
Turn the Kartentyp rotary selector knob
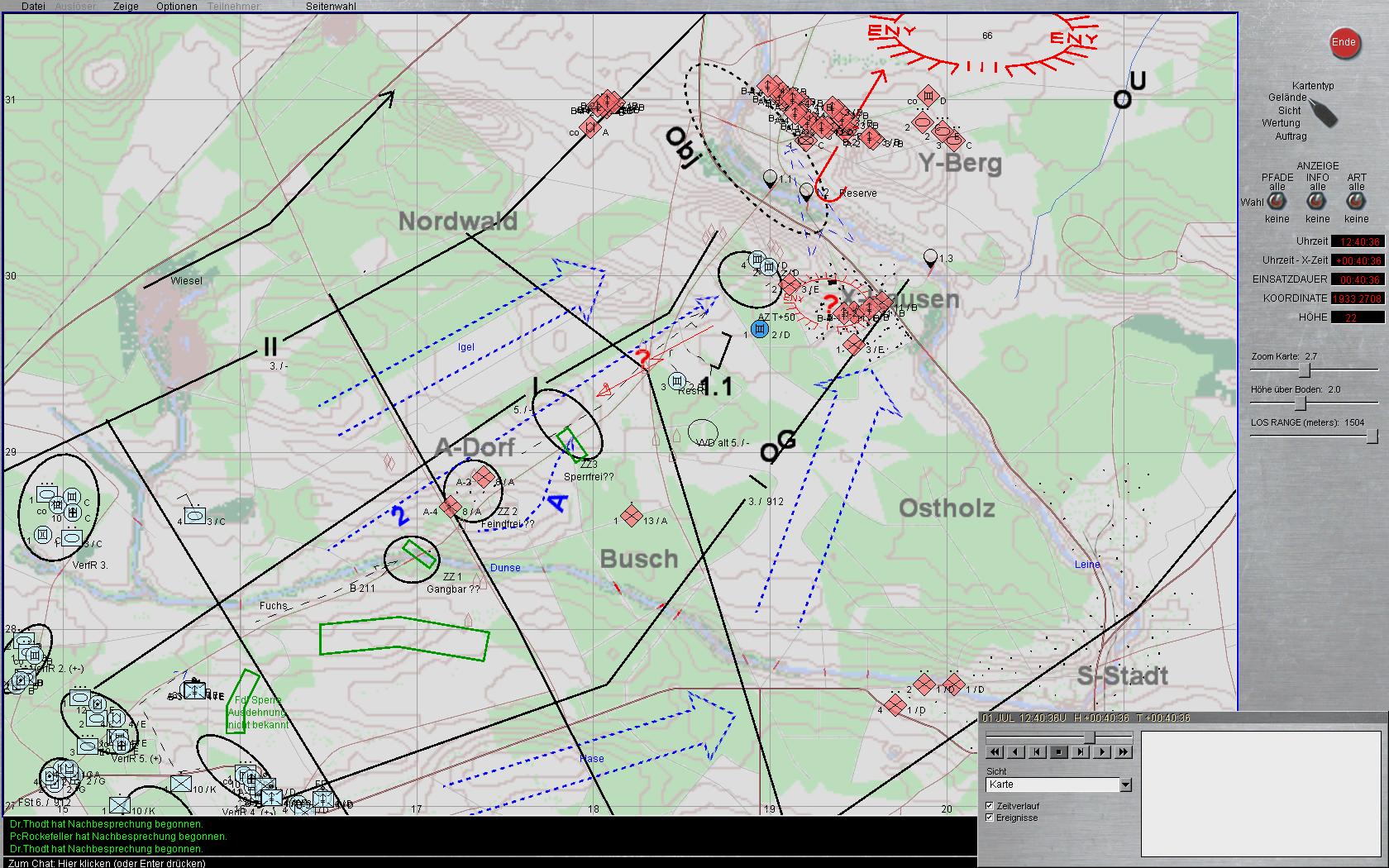1324,113
